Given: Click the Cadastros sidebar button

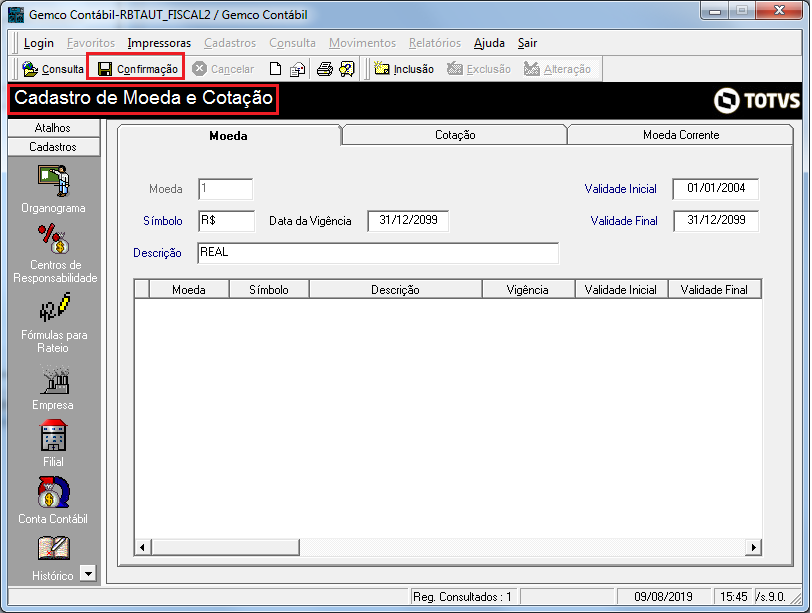Looking at the screenshot, I should click(54, 147).
